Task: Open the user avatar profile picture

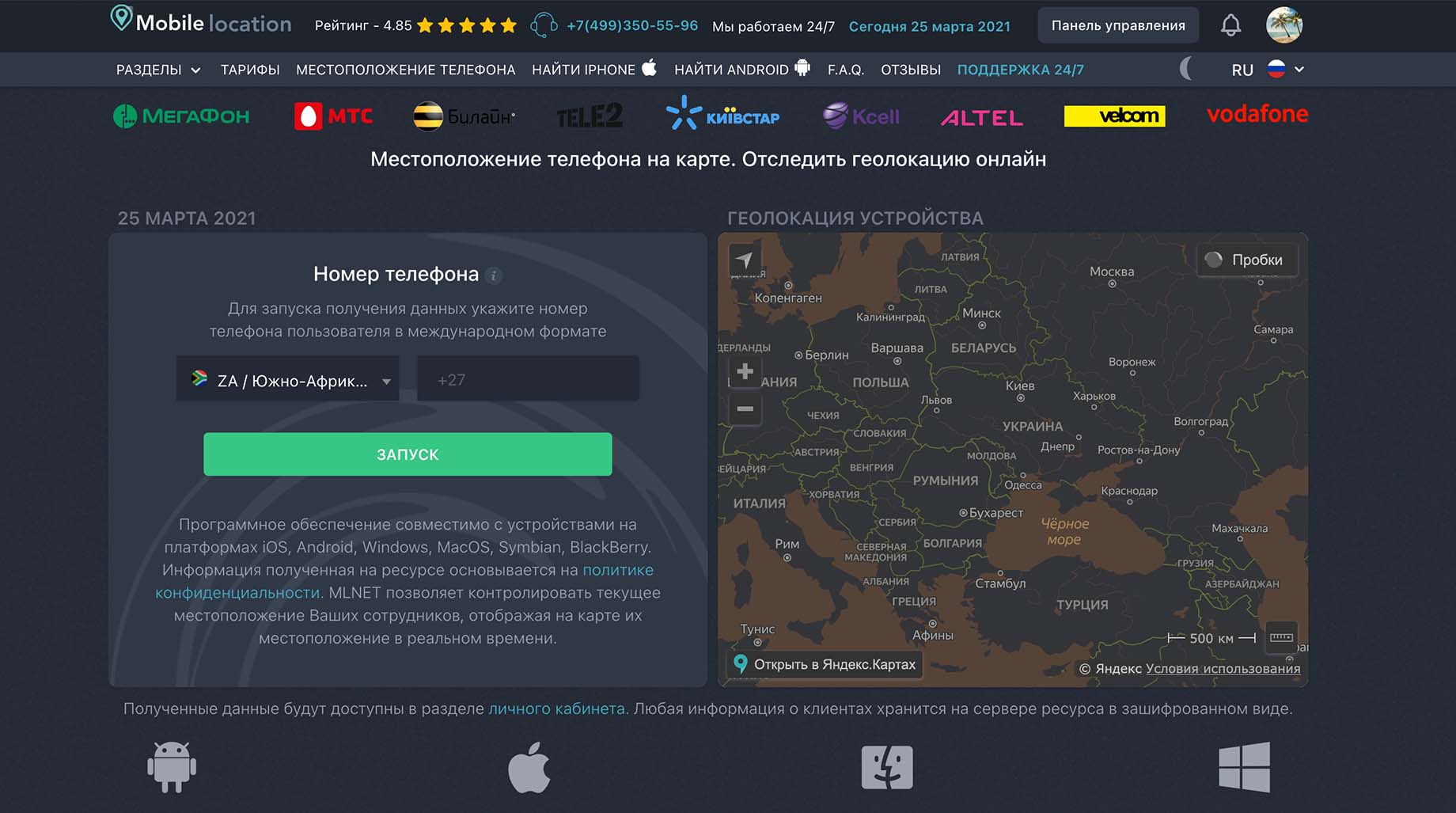Action: click(1283, 25)
